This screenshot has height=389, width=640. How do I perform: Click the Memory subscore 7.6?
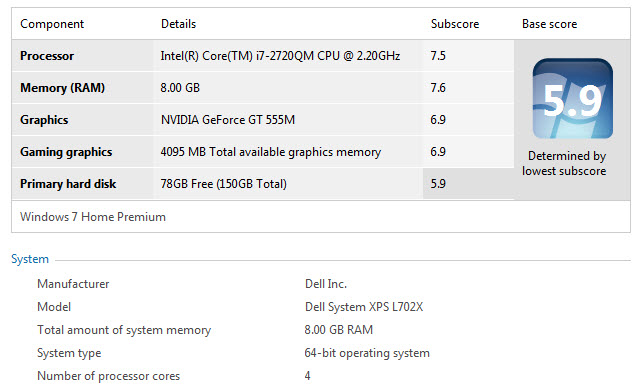click(x=438, y=88)
